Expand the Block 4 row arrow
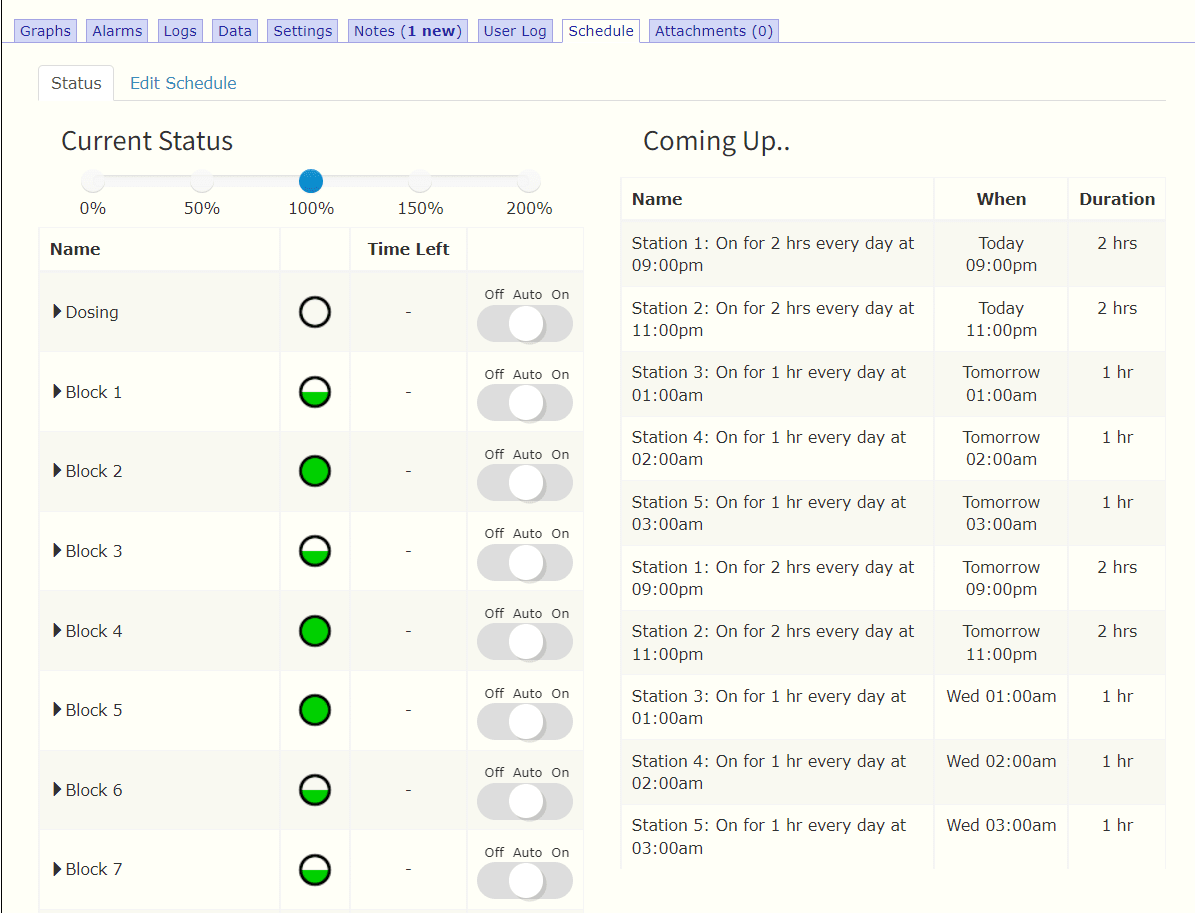This screenshot has width=1195, height=913. (58, 631)
